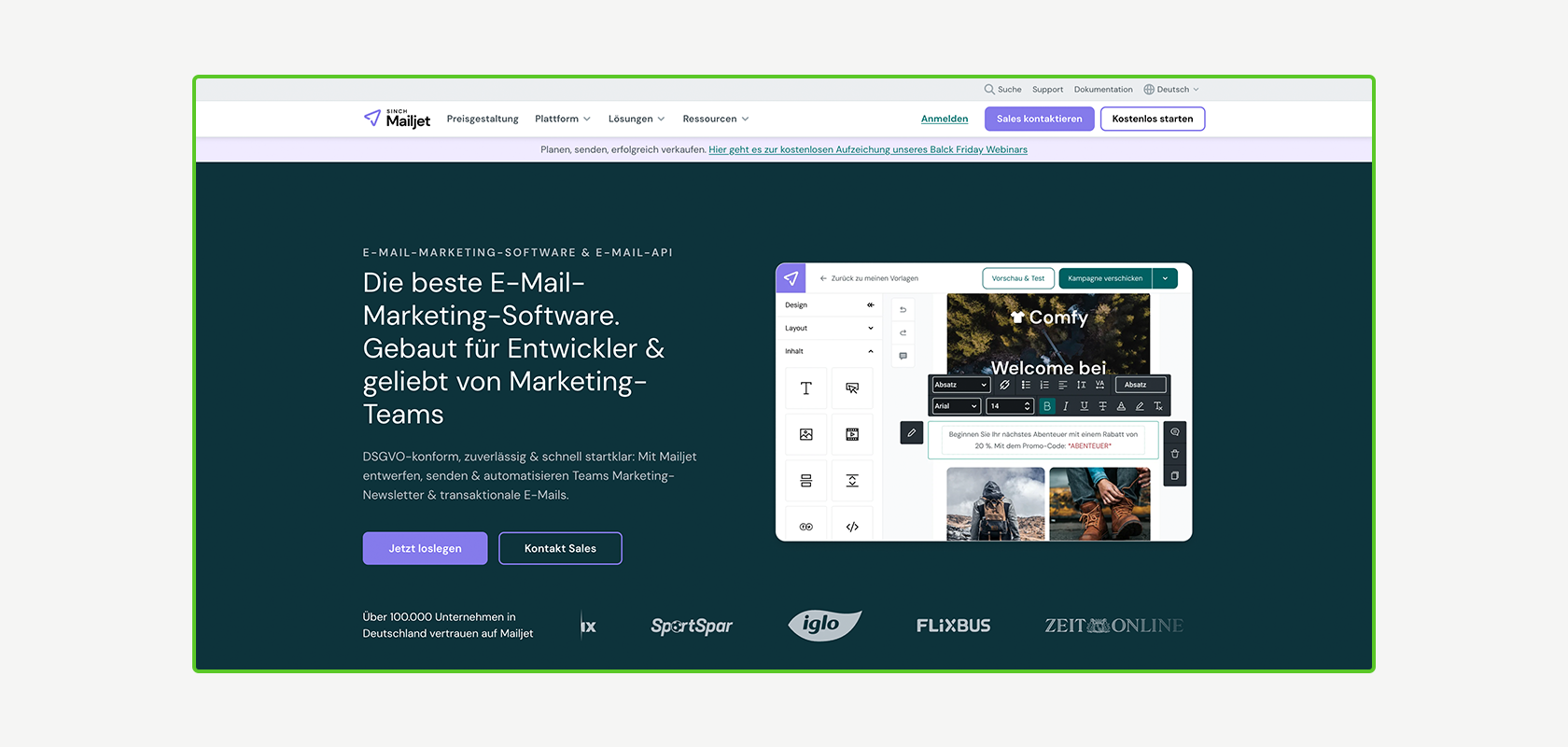Click the line height icon
Image resolution: width=1568 pixels, height=747 pixels.
click(x=1081, y=385)
